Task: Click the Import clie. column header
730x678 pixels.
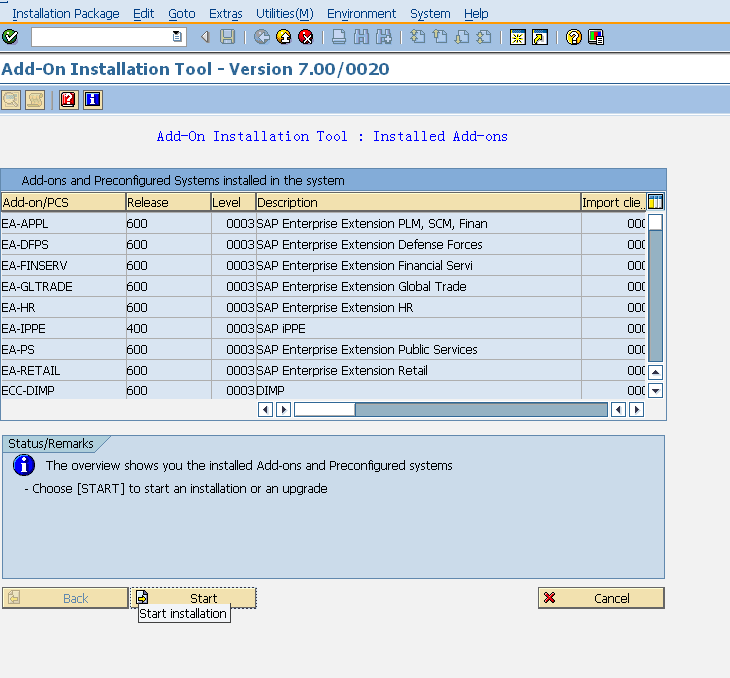Action: 613,202
